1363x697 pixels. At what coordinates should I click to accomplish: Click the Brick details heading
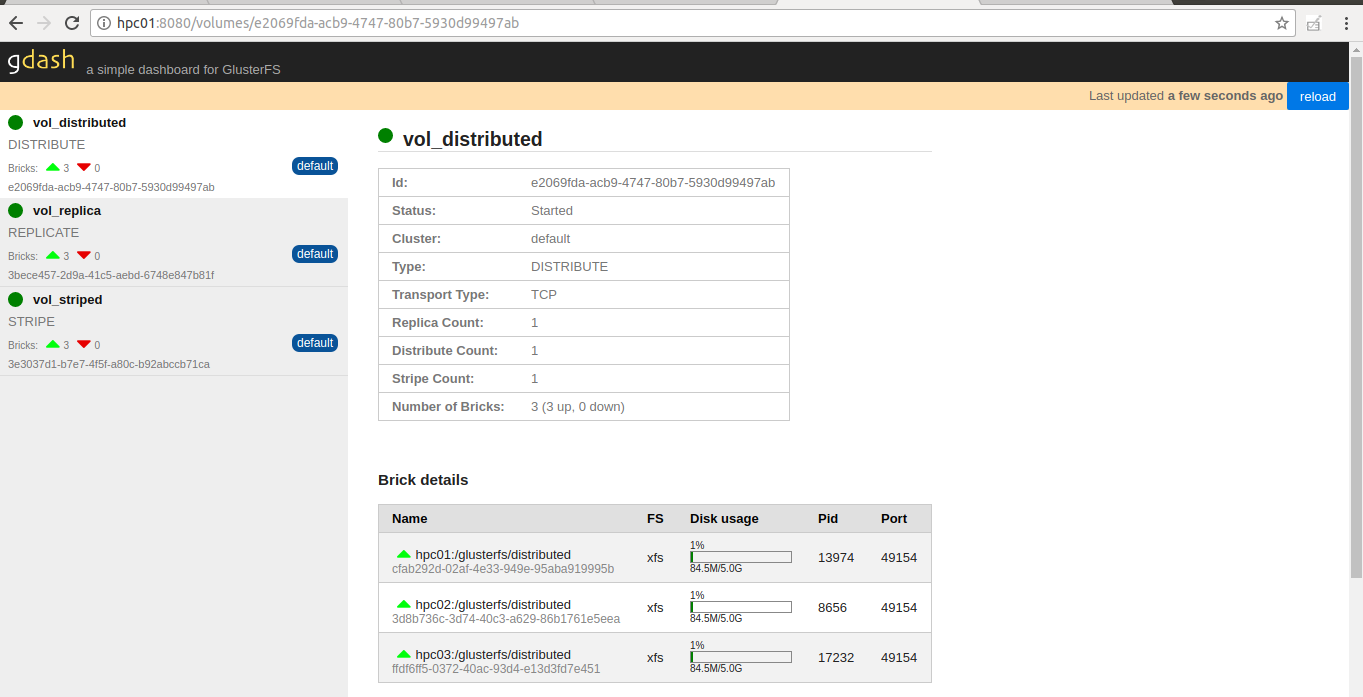click(423, 479)
